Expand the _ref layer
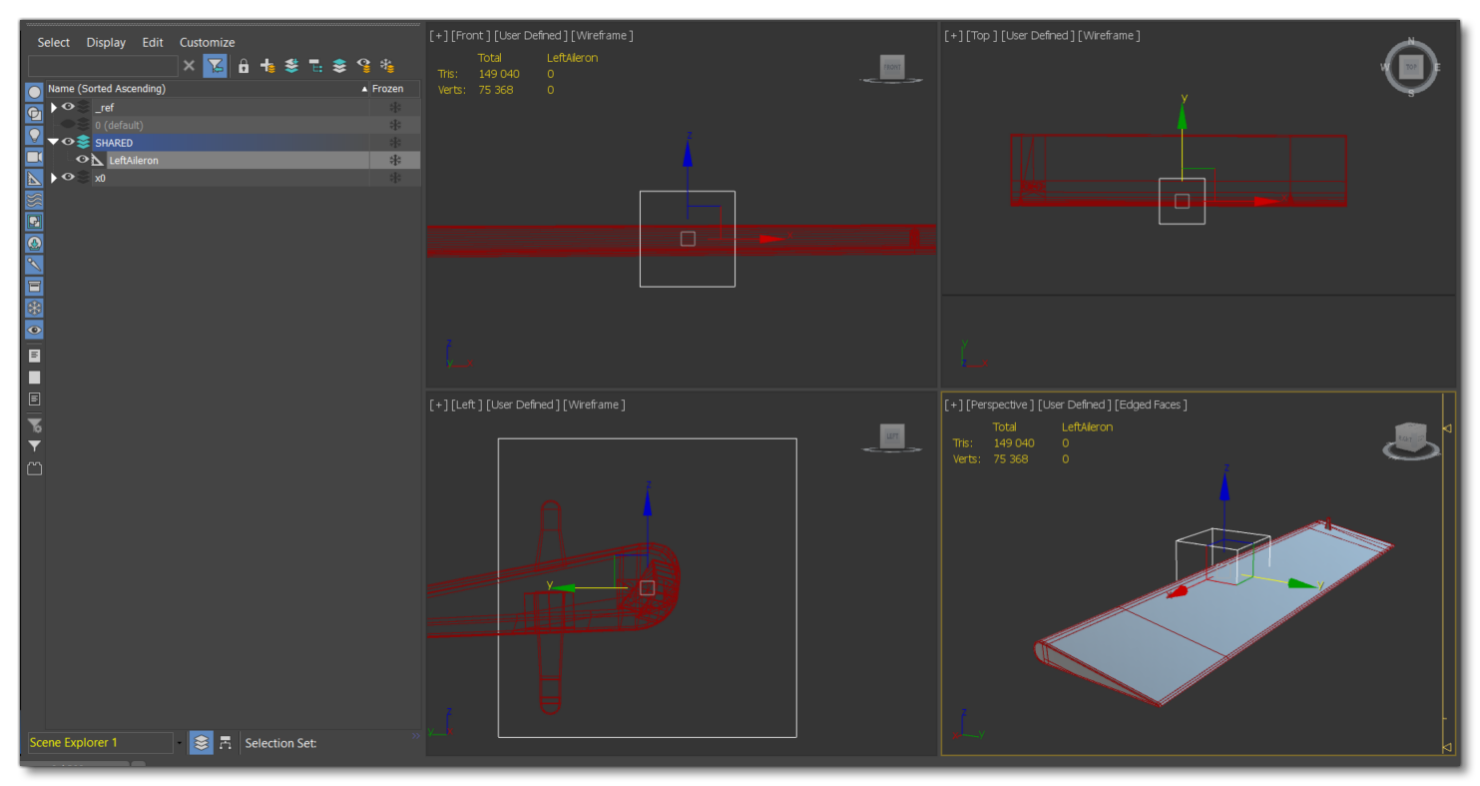 (x=54, y=107)
